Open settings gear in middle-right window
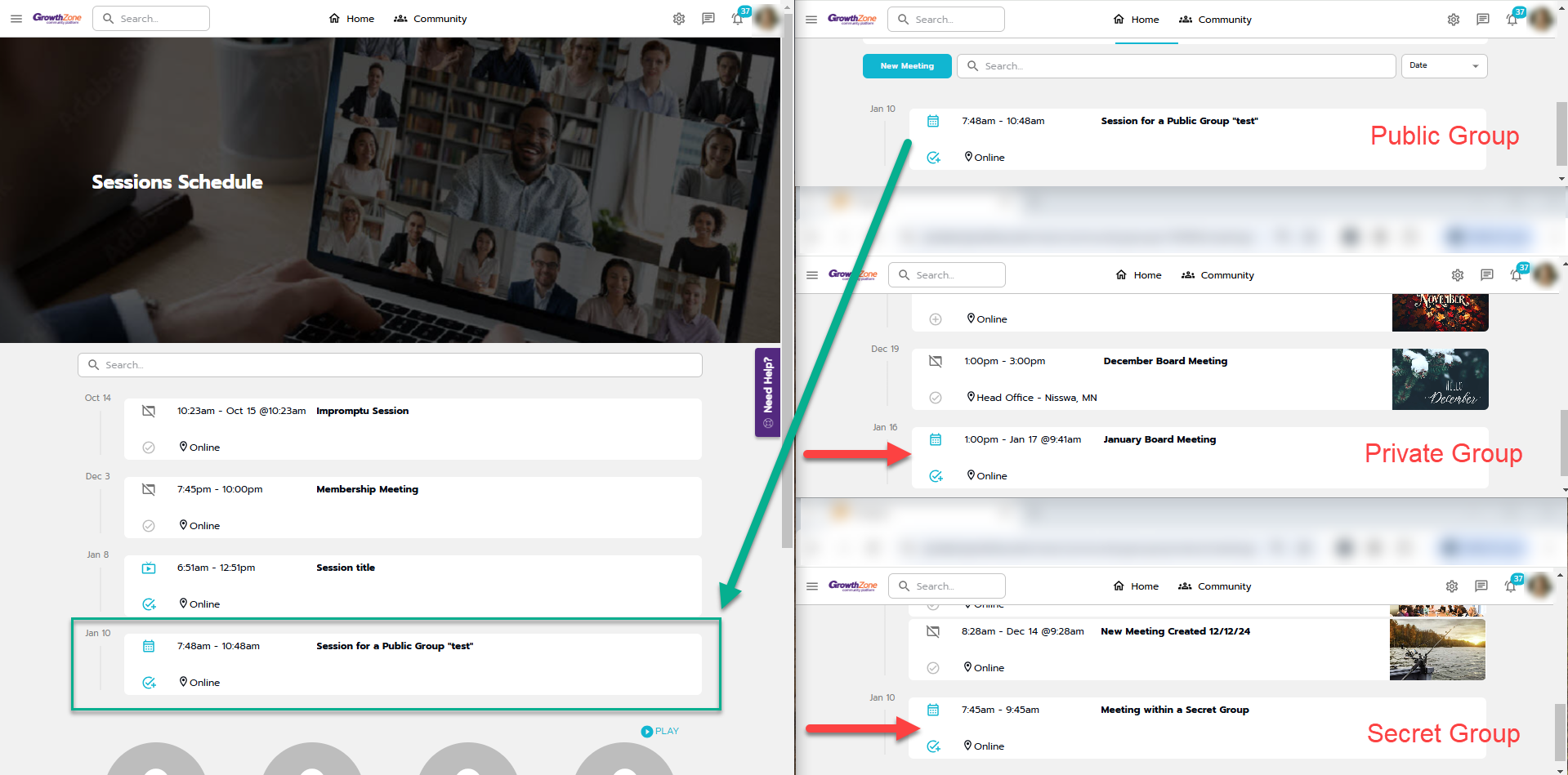Viewport: 1568px width, 775px height. pos(1458,275)
